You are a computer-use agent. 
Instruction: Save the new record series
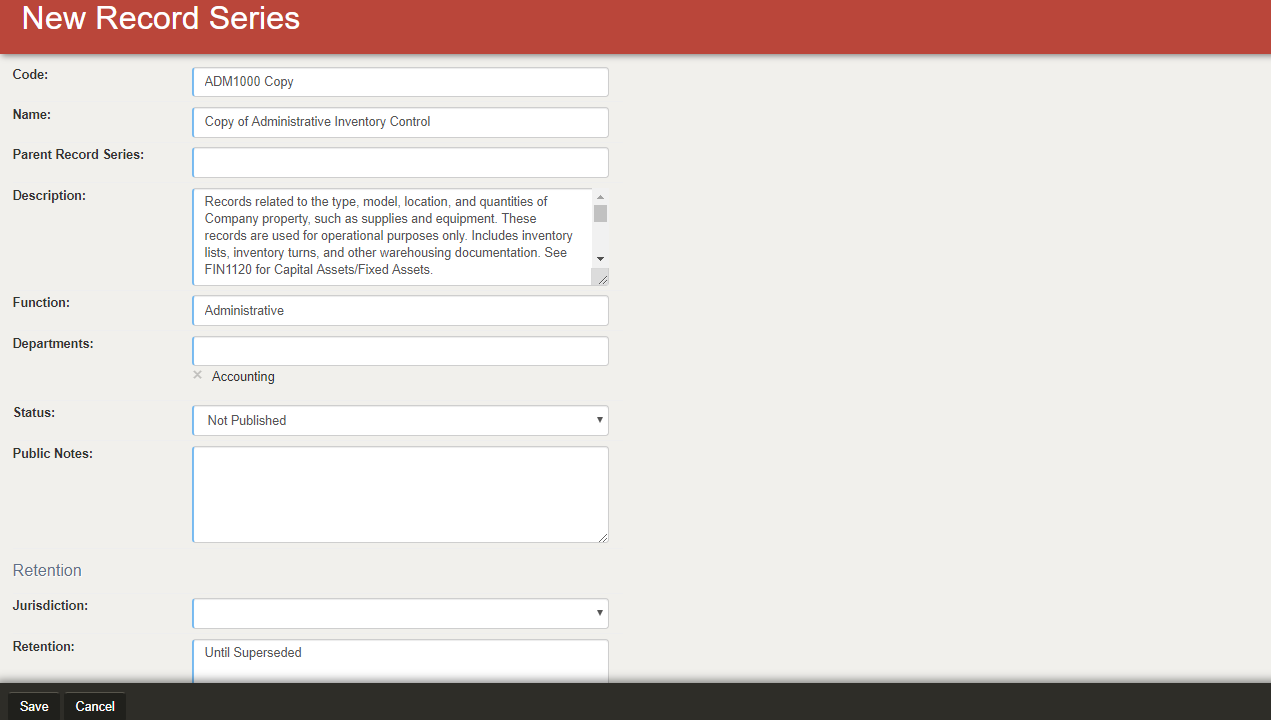pyautogui.click(x=34, y=706)
